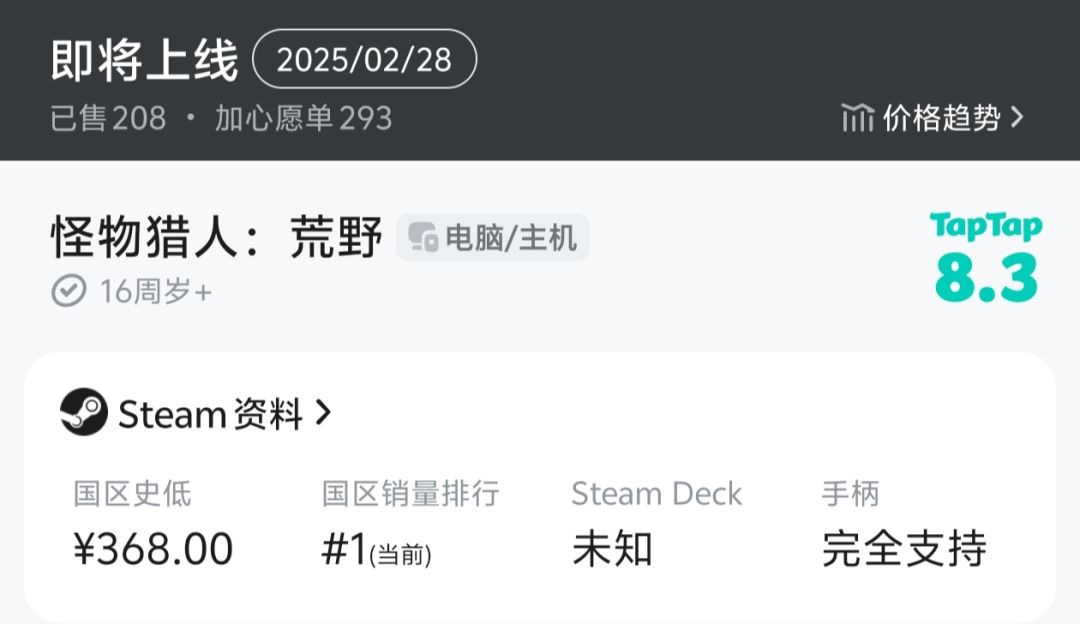Click the 16周岁+ age rating label

coord(156,291)
